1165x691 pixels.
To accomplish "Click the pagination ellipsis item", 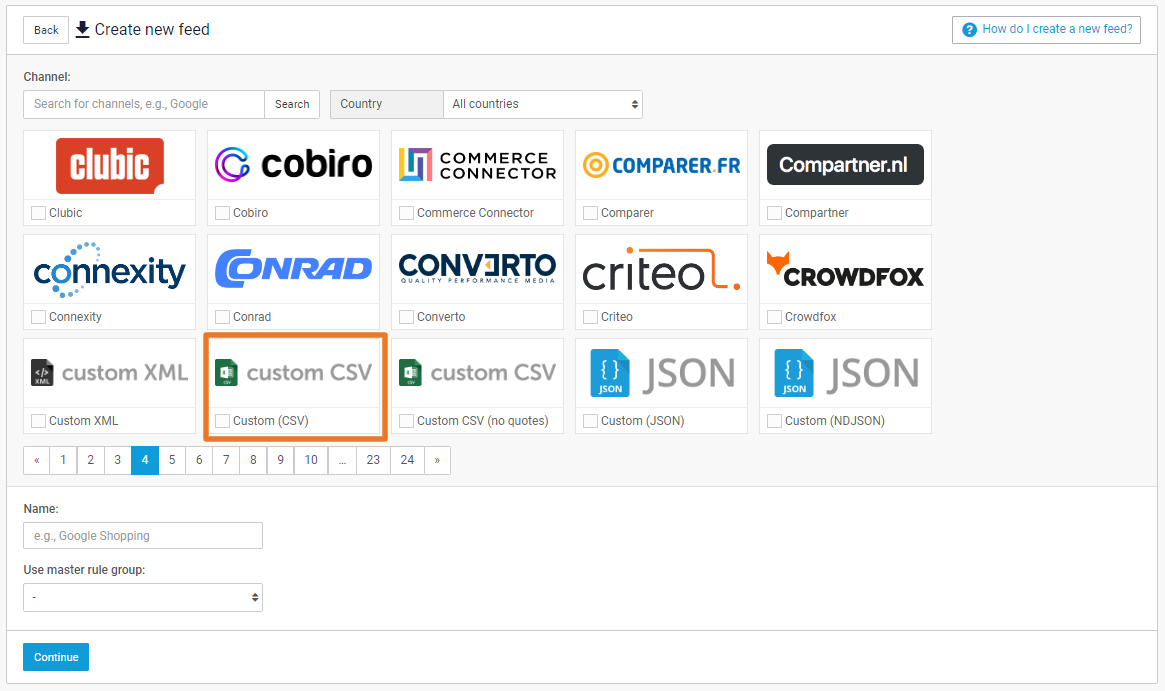I will click(342, 460).
